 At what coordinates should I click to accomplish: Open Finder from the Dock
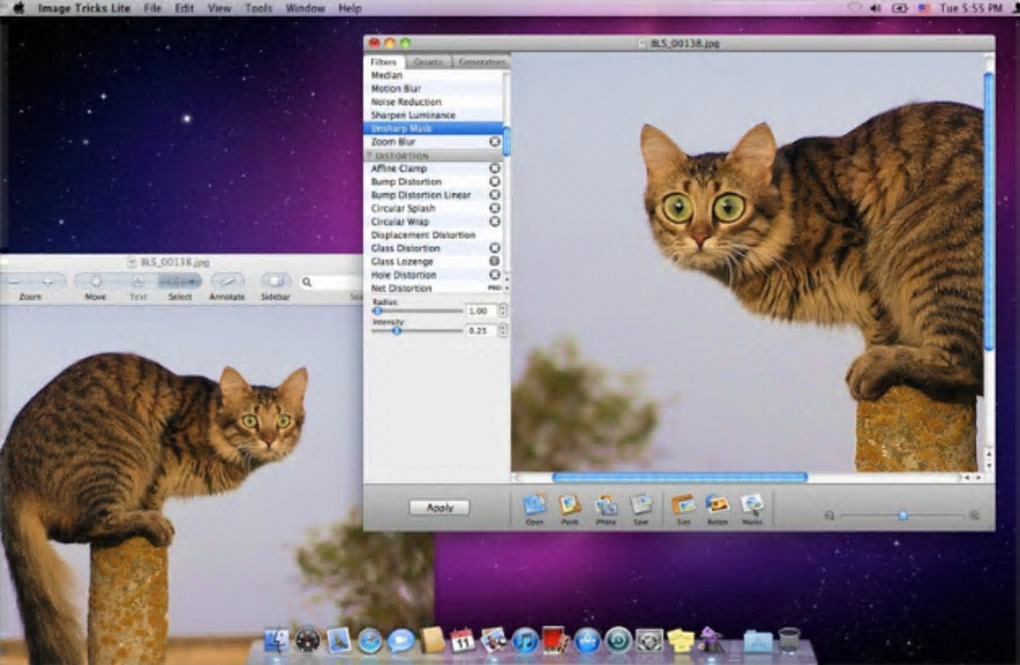point(276,641)
